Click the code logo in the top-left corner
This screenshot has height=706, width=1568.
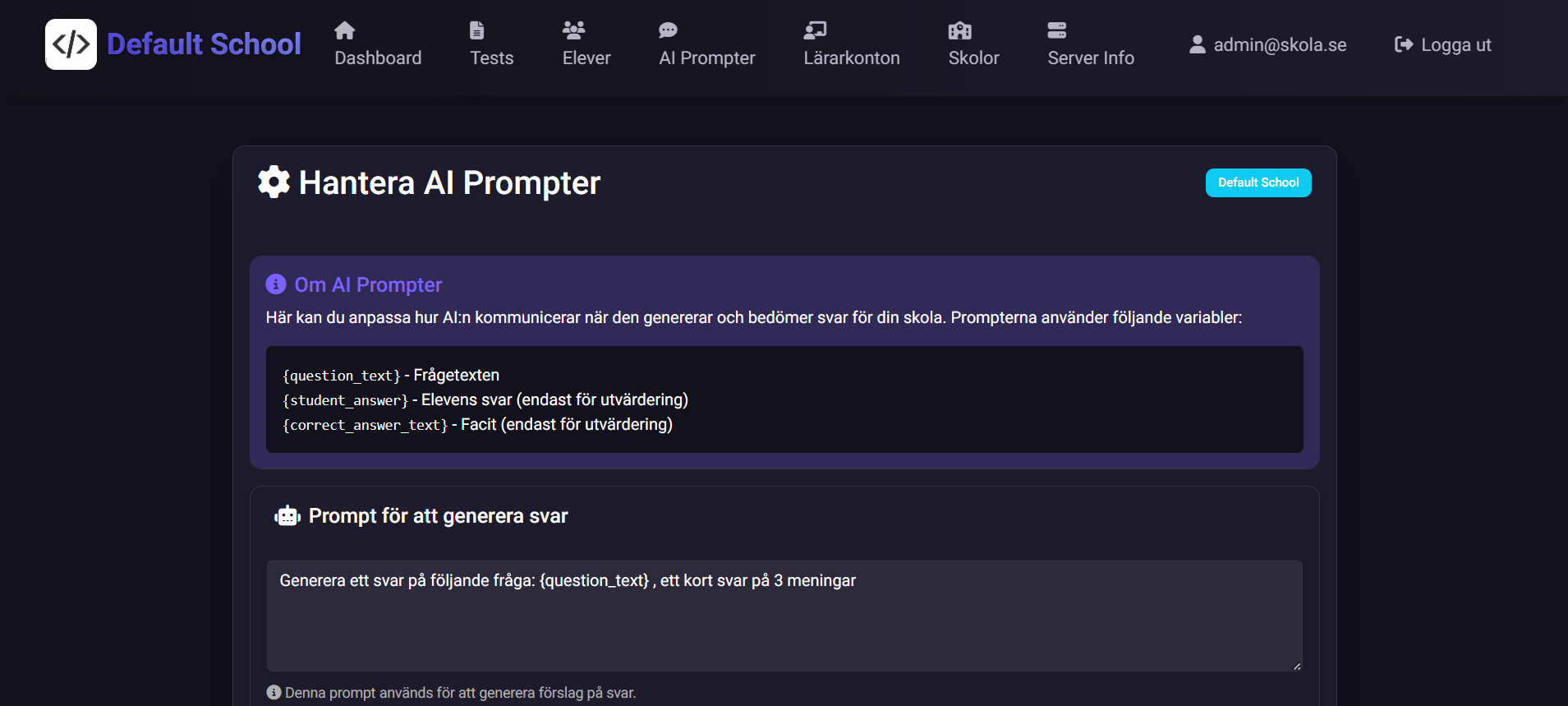pos(71,44)
